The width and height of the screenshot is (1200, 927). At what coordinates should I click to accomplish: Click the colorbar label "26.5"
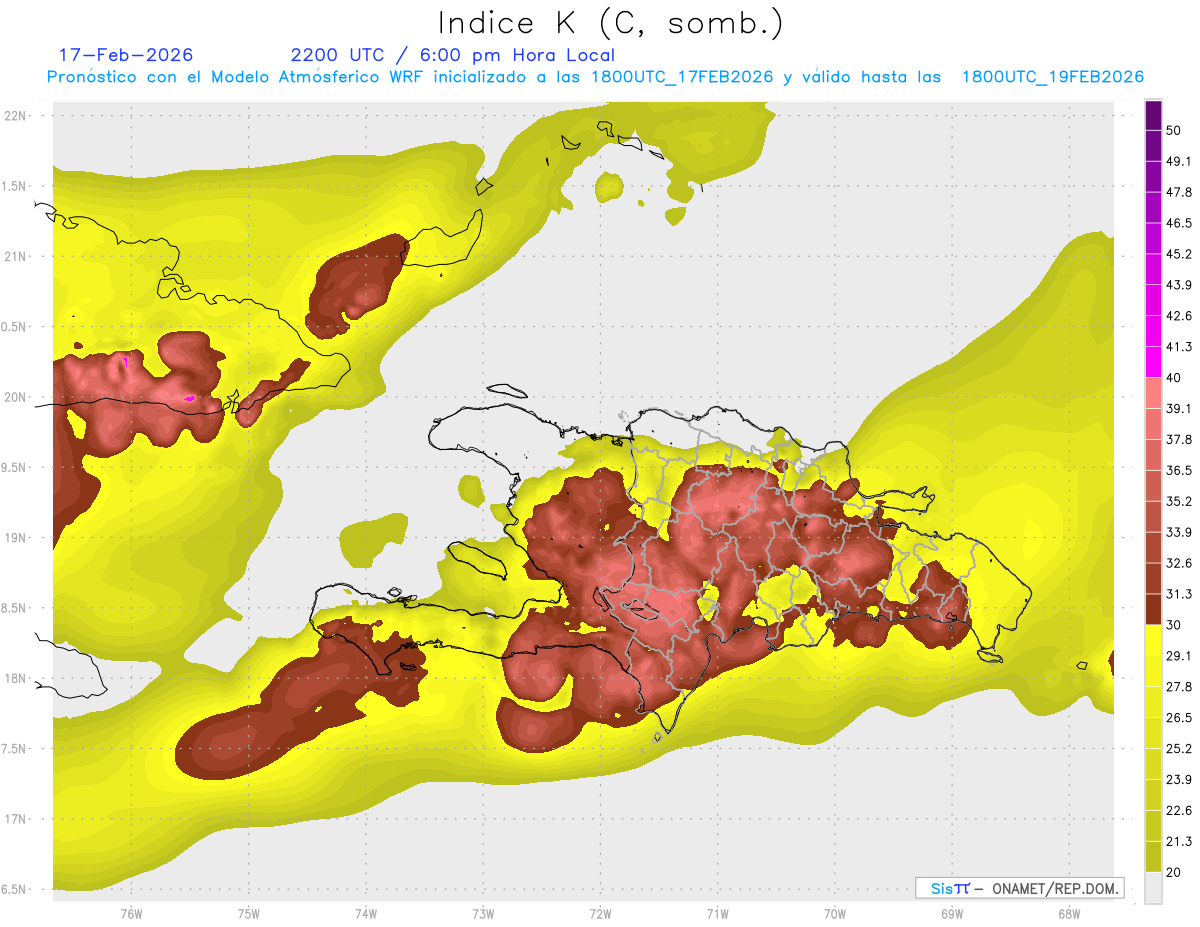pyautogui.click(x=1179, y=717)
